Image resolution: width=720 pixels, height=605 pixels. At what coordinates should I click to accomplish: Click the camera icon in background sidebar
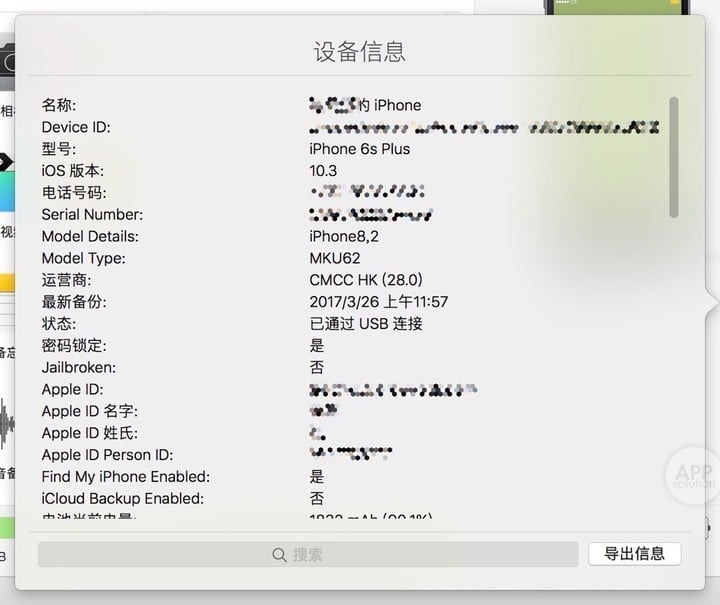pyautogui.click(x=7, y=63)
